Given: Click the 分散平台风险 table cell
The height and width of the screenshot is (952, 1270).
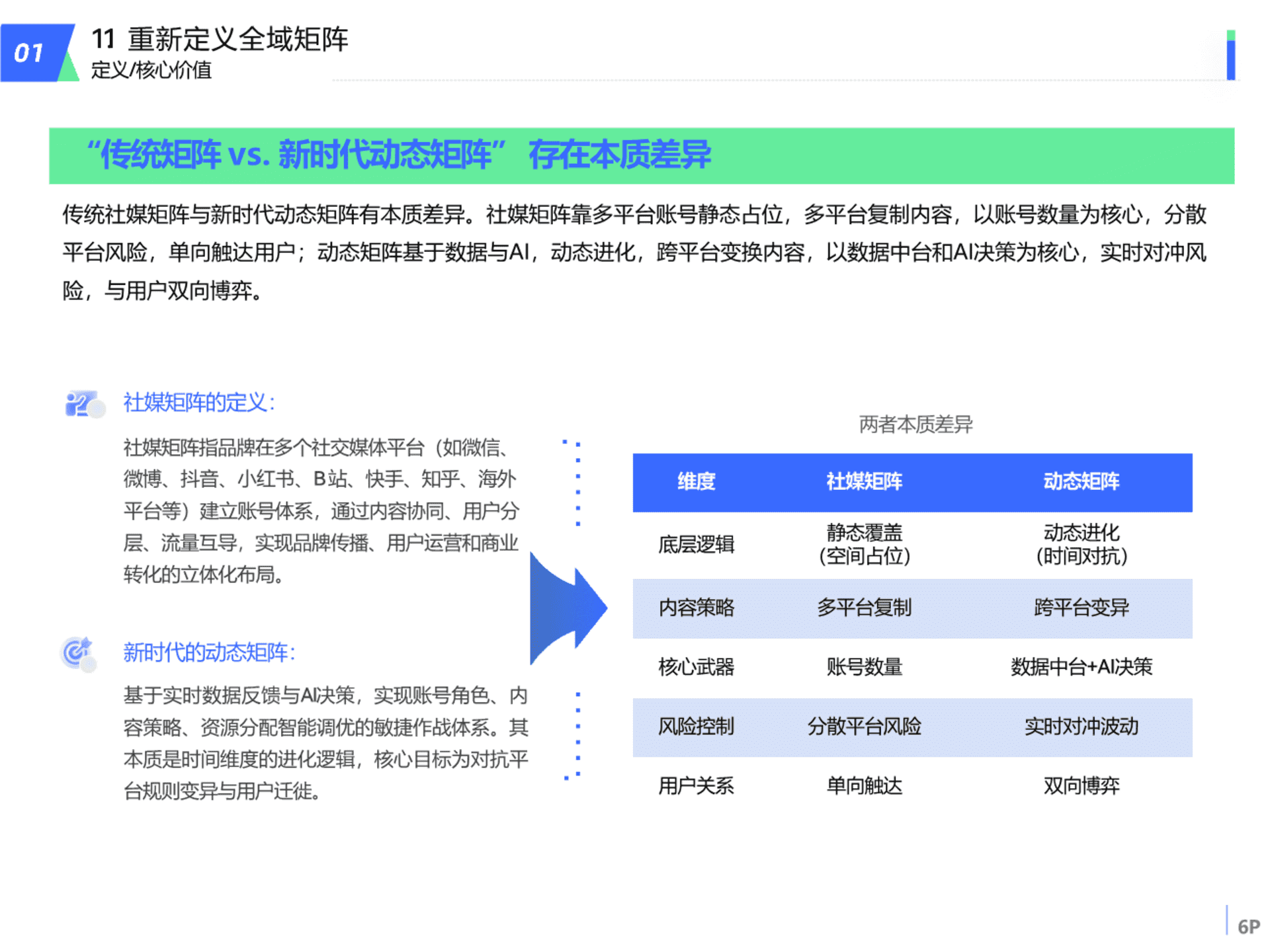Looking at the screenshot, I should pos(864,727).
